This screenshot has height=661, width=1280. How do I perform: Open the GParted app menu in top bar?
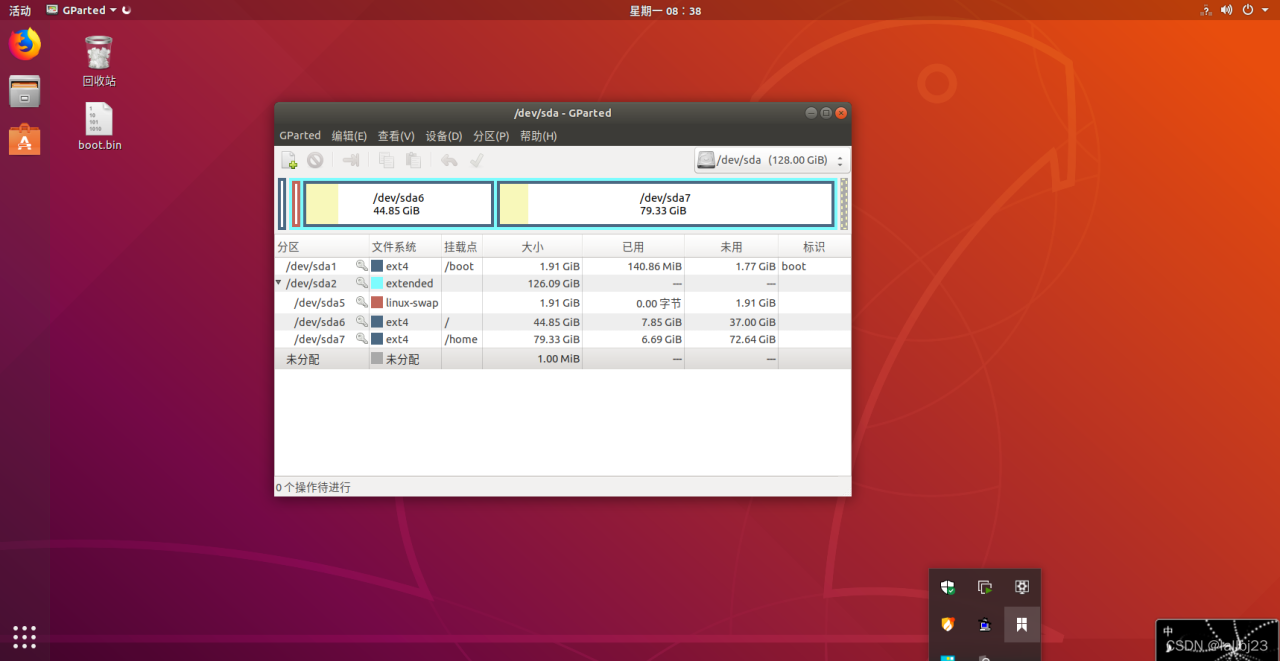click(x=82, y=10)
